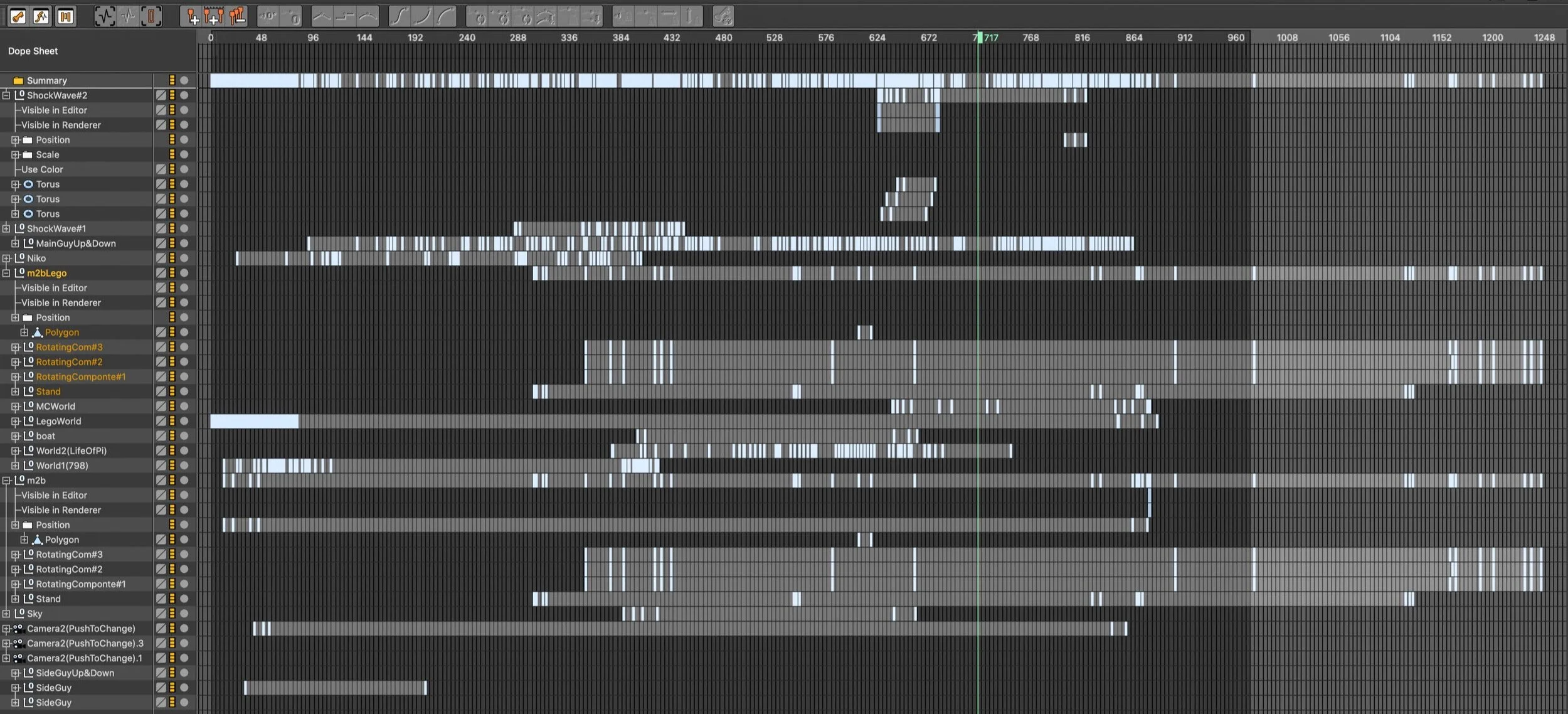Click the diagonal box icon on Niko row
1568x714 pixels.
pos(161,258)
